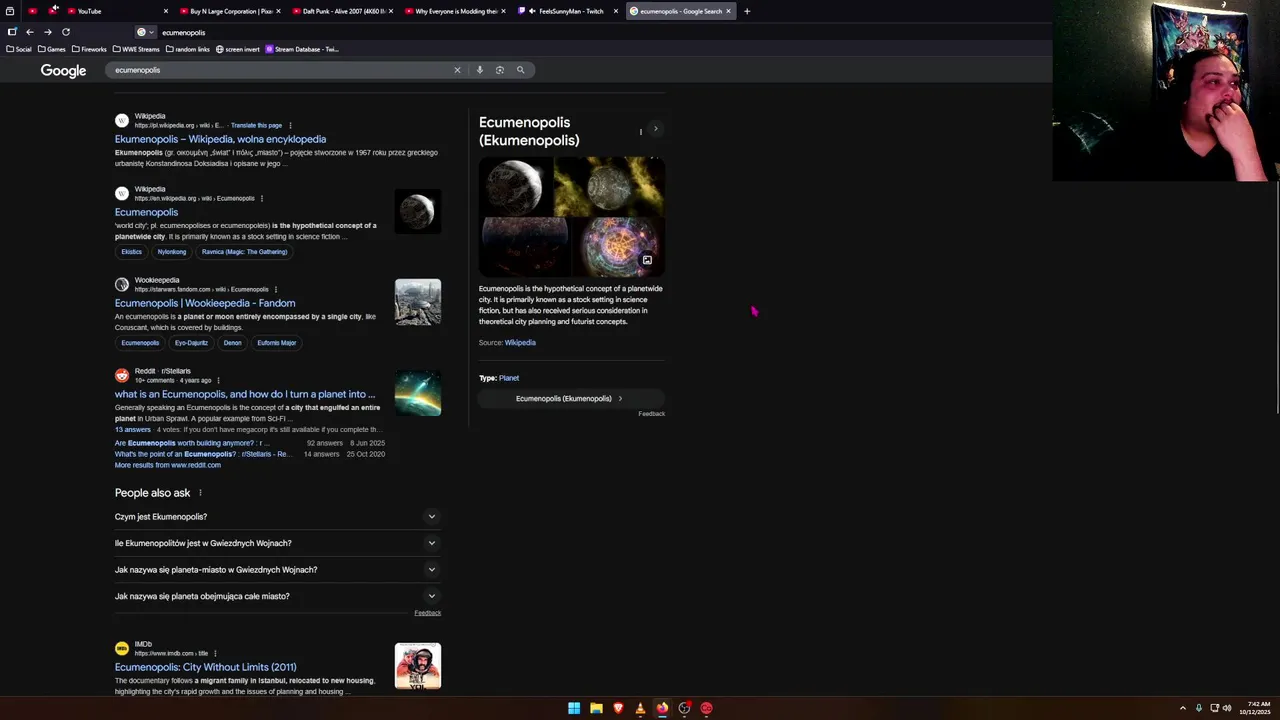This screenshot has width=1280, height=720.
Task: Open Ecumenopolis: City Without Limits IMDb result
Action: coord(205,667)
